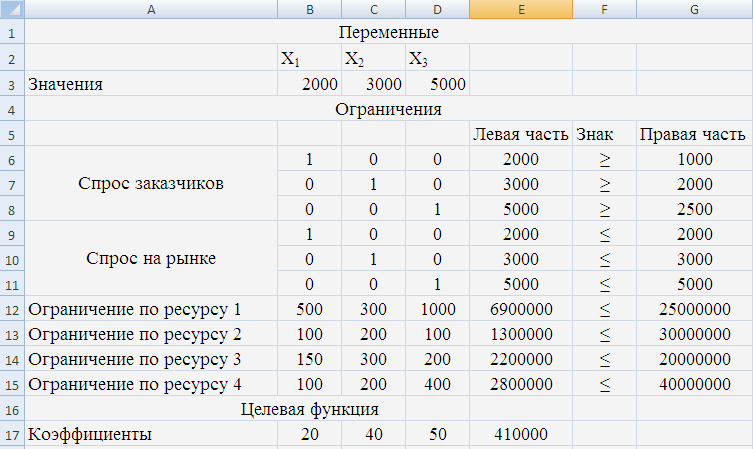Select row 1 header
This screenshot has width=753, height=449.
(12, 32)
